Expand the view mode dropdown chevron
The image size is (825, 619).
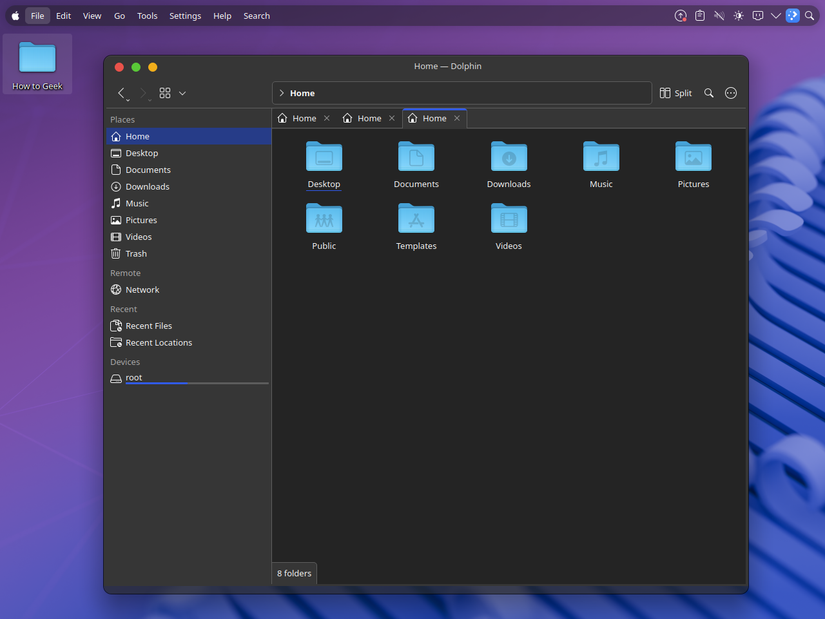click(x=182, y=92)
